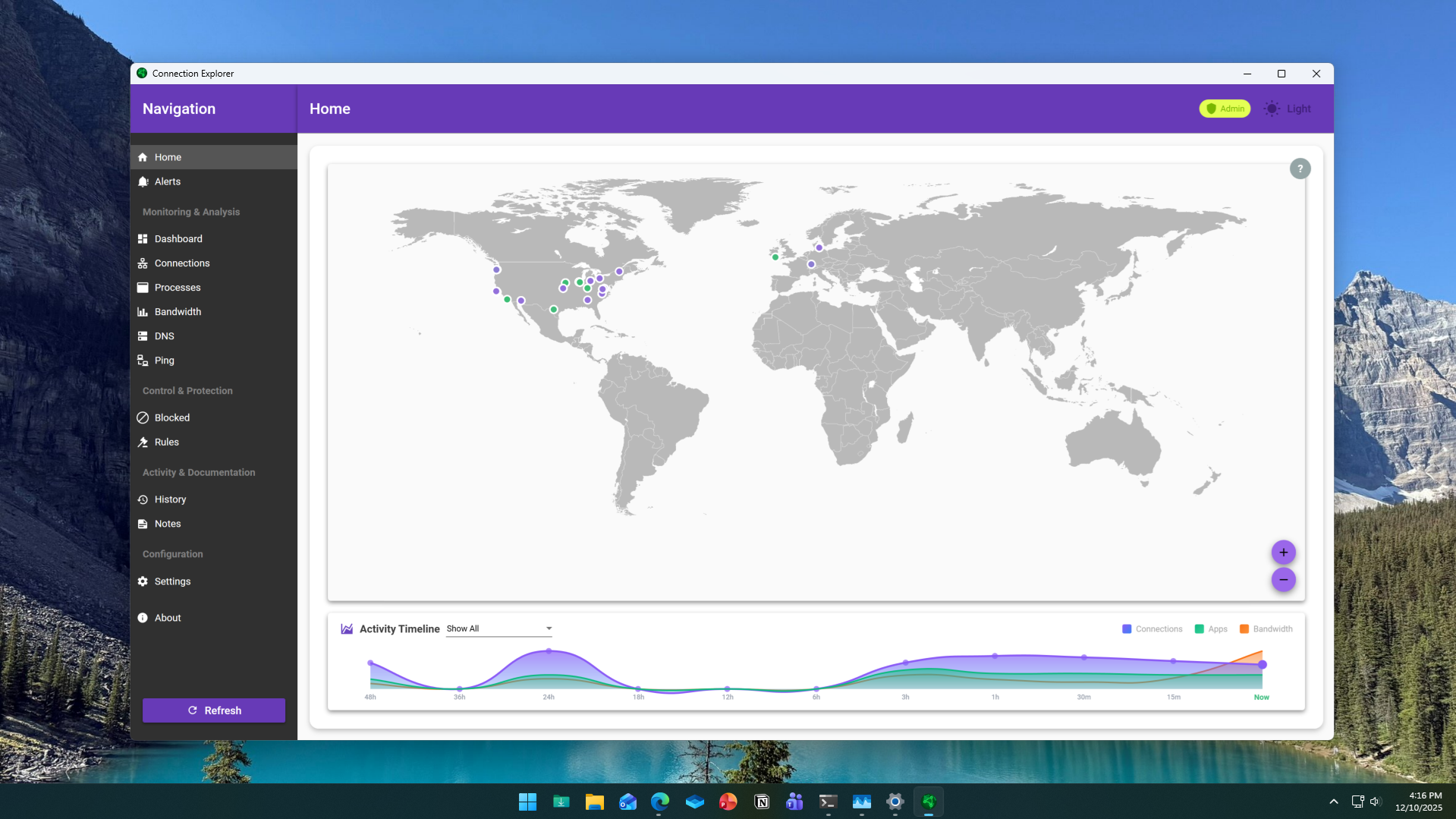1456x819 pixels.
Task: Show hidden icons in system tray
Action: point(1333,802)
